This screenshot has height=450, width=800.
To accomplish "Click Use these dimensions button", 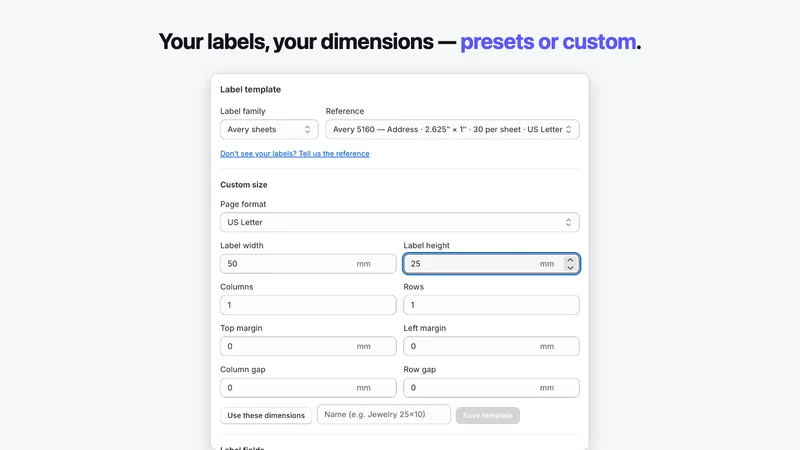I will (266, 415).
